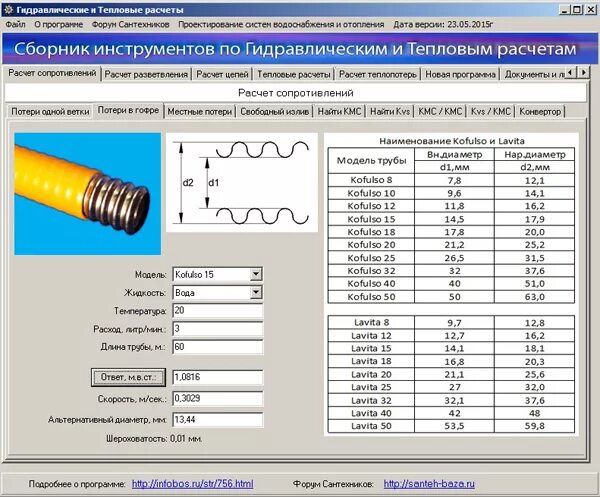The width and height of the screenshot is (600, 497).
Task: Open Проектирование систем водоснабжения и отопления menu
Action: point(281,24)
